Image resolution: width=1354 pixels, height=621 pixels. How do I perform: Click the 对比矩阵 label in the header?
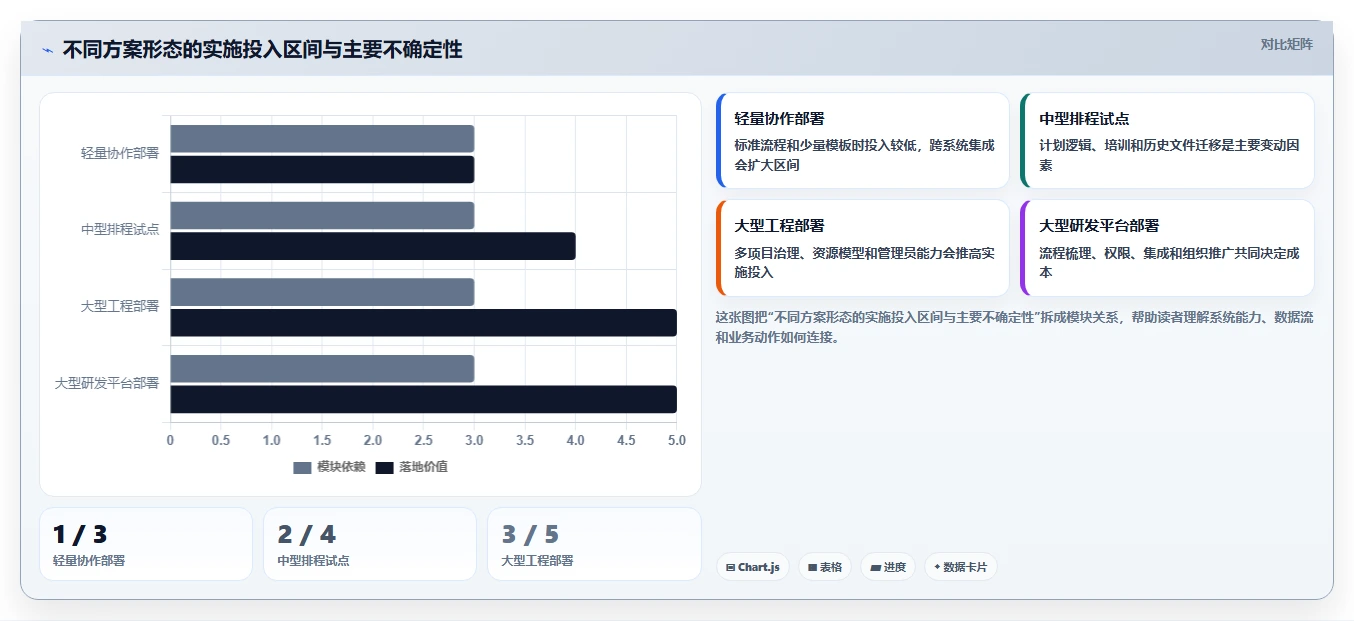point(1287,44)
